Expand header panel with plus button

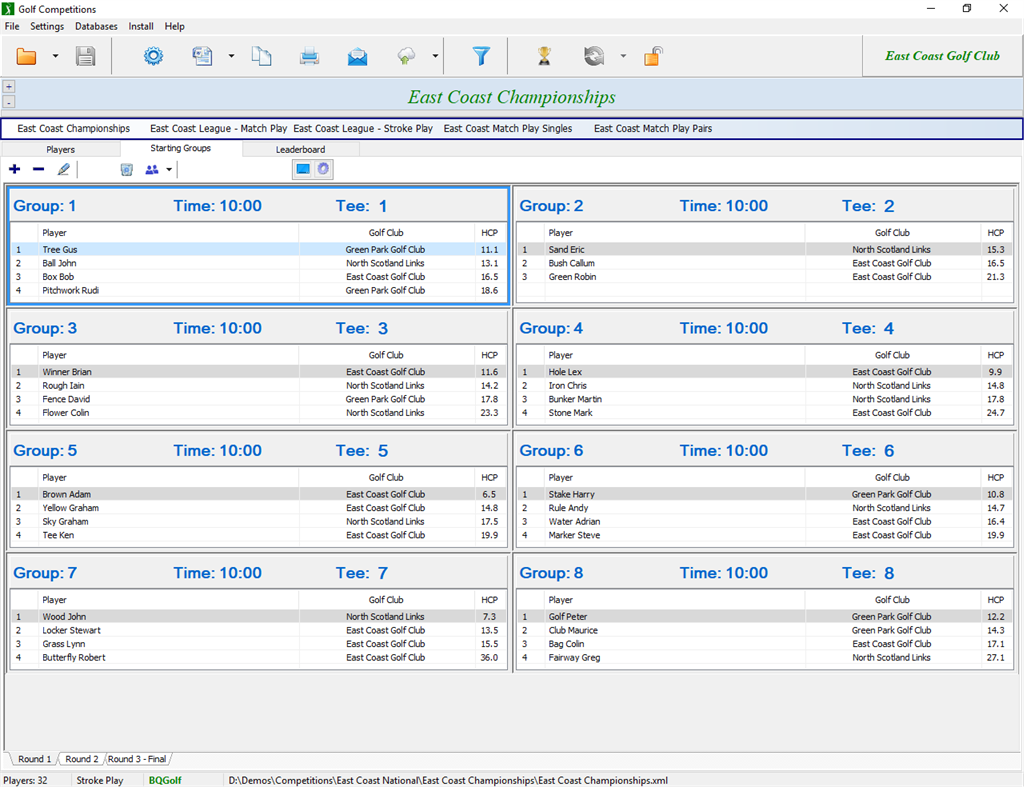click(x=9, y=87)
